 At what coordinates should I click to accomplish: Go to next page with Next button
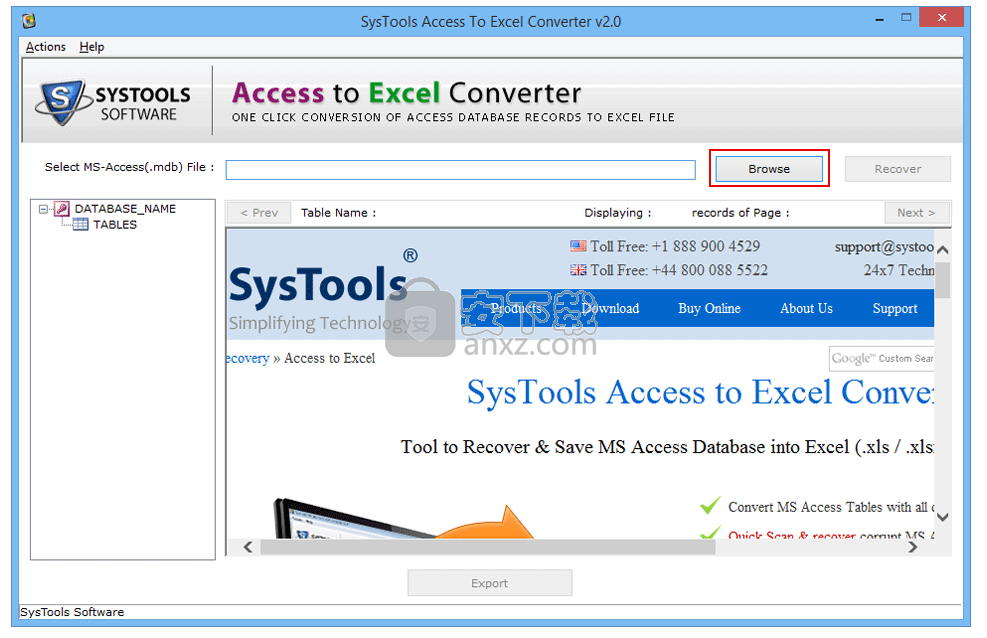tap(916, 213)
